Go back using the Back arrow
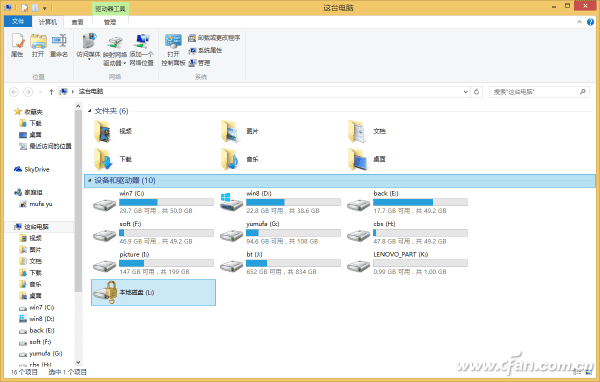The image size is (600, 382). click(x=14, y=92)
